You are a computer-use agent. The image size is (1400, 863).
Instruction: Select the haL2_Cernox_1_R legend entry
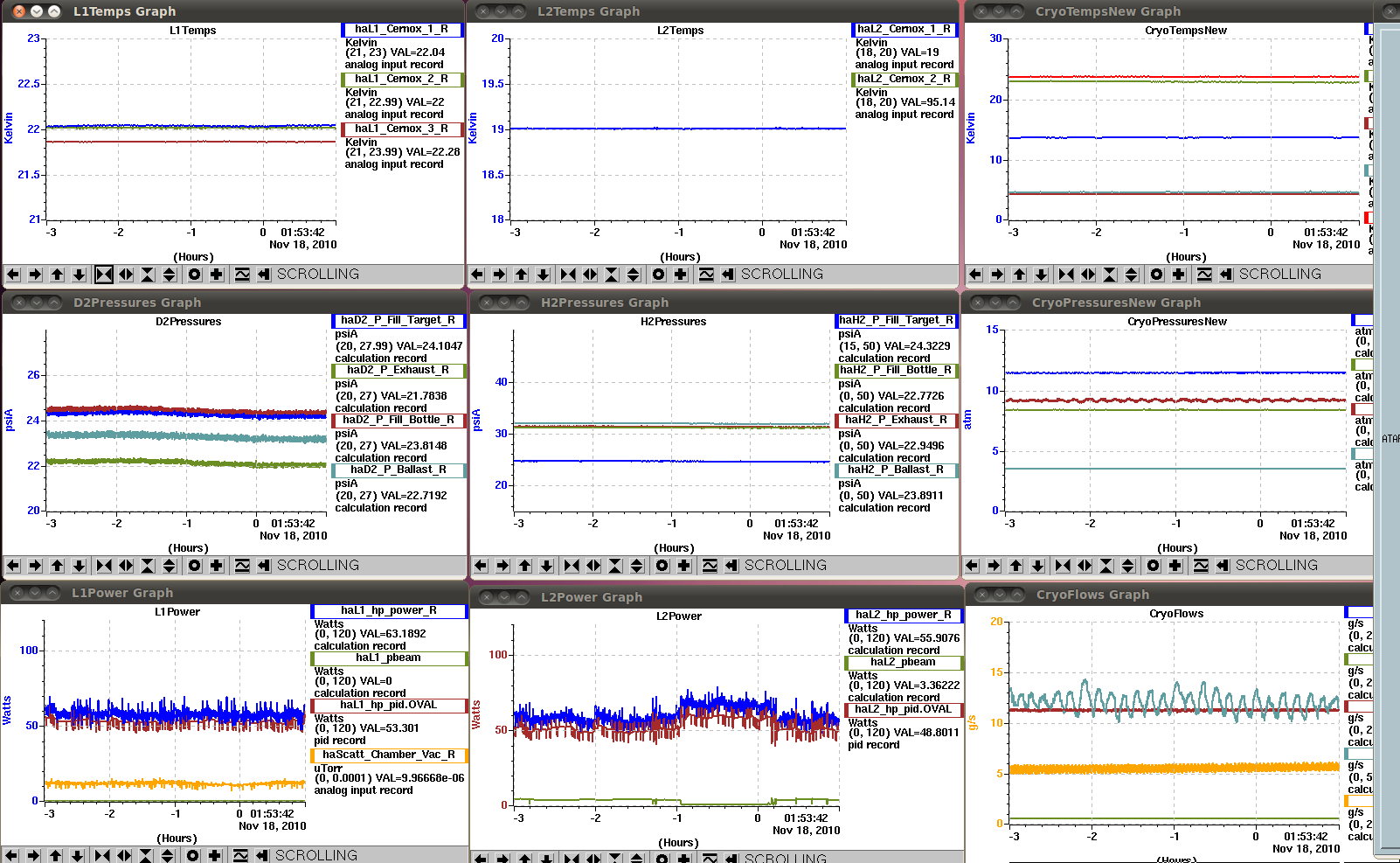[x=904, y=29]
